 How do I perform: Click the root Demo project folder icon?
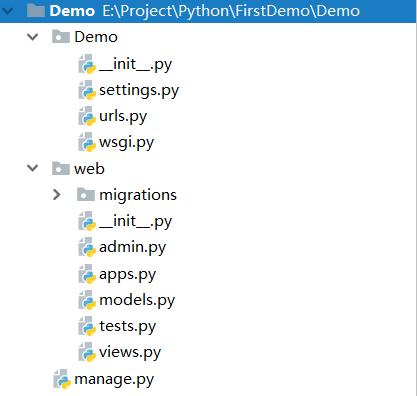coord(36,10)
